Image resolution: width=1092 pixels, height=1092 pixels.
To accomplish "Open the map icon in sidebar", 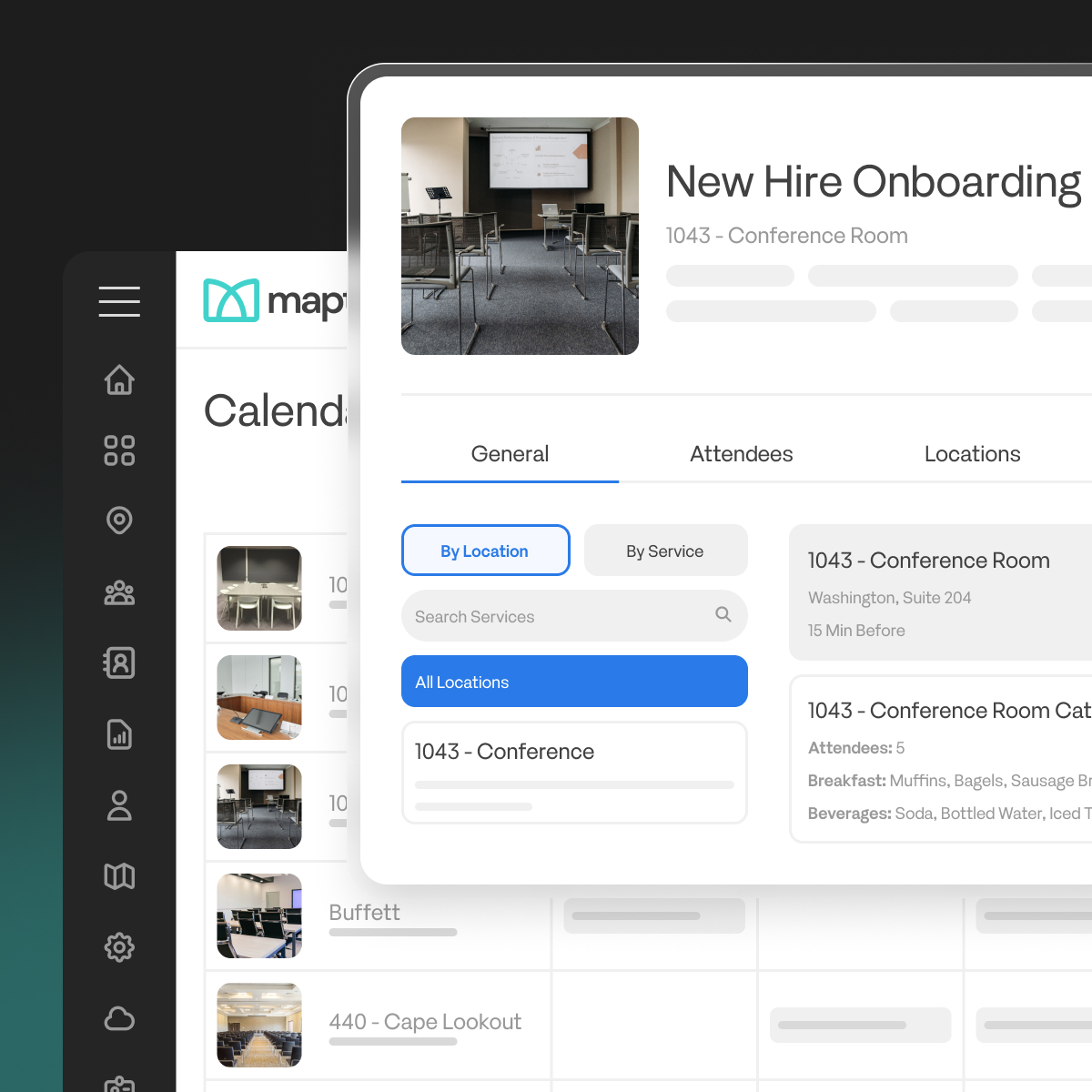I will (119, 876).
